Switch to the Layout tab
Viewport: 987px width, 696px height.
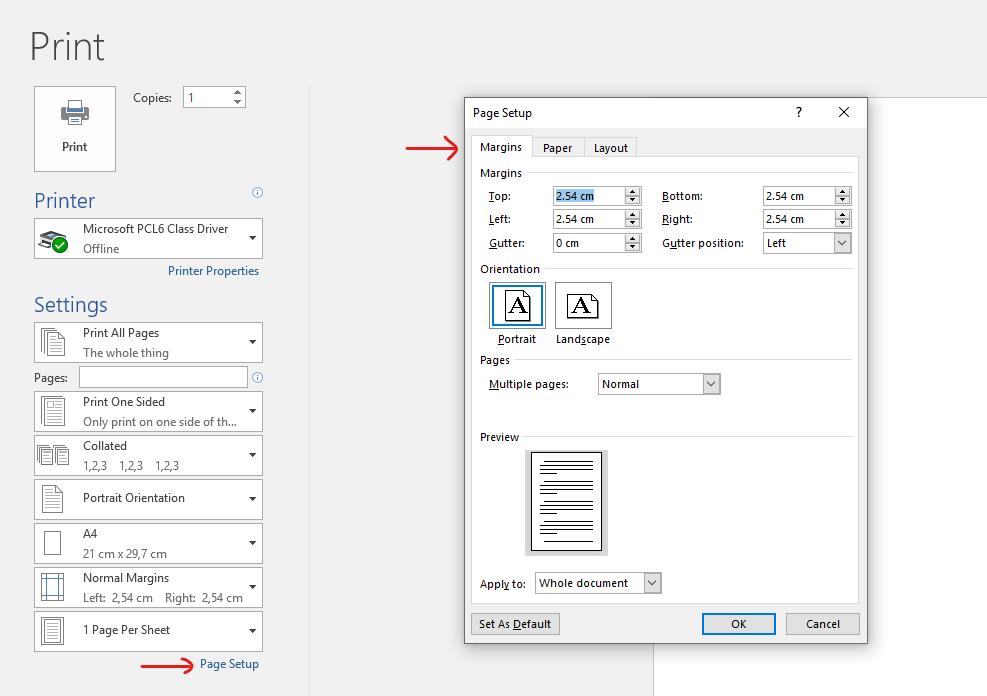610,148
